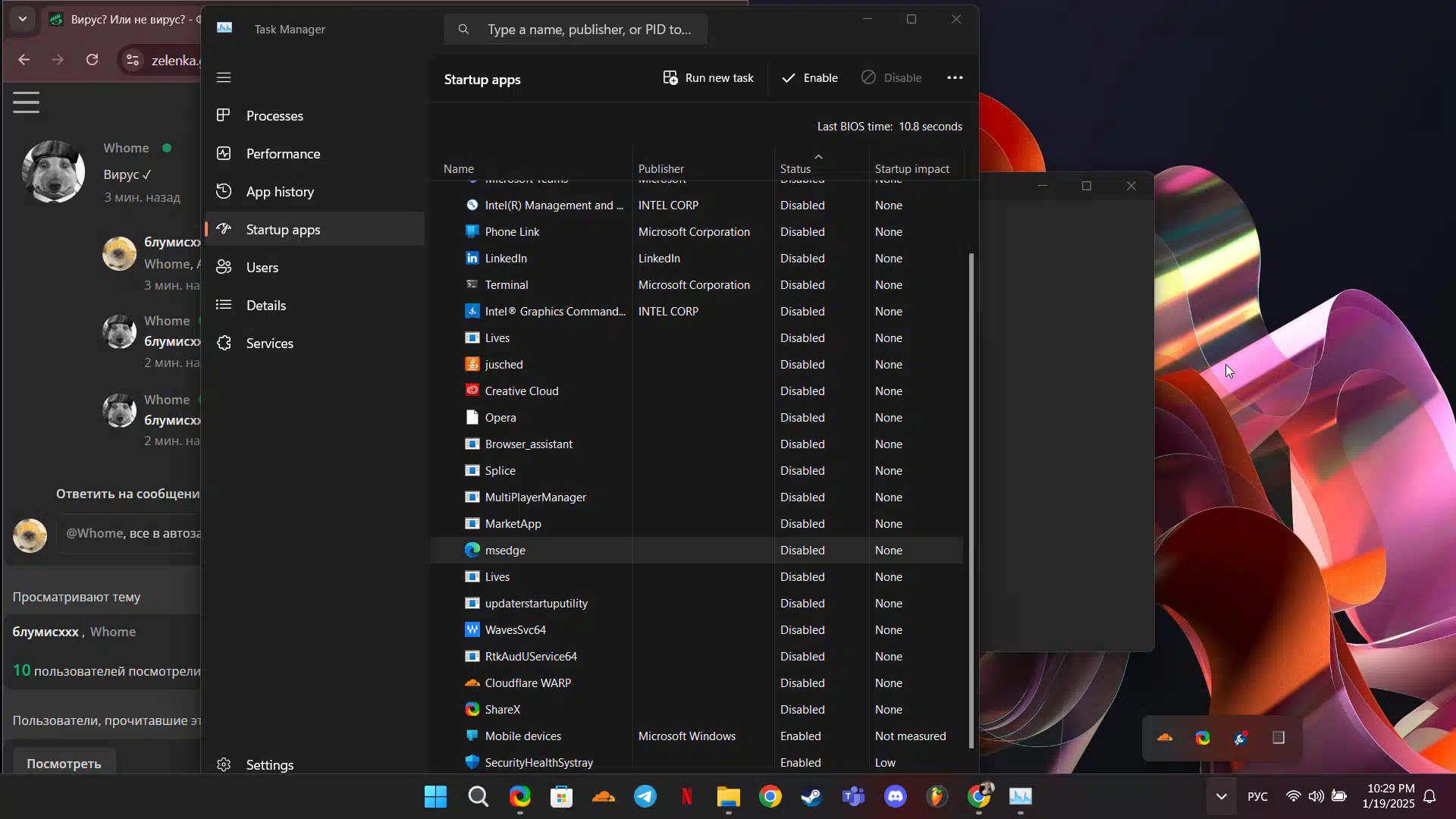Select the updaterstartuputility row
1456x819 pixels.
click(697, 603)
